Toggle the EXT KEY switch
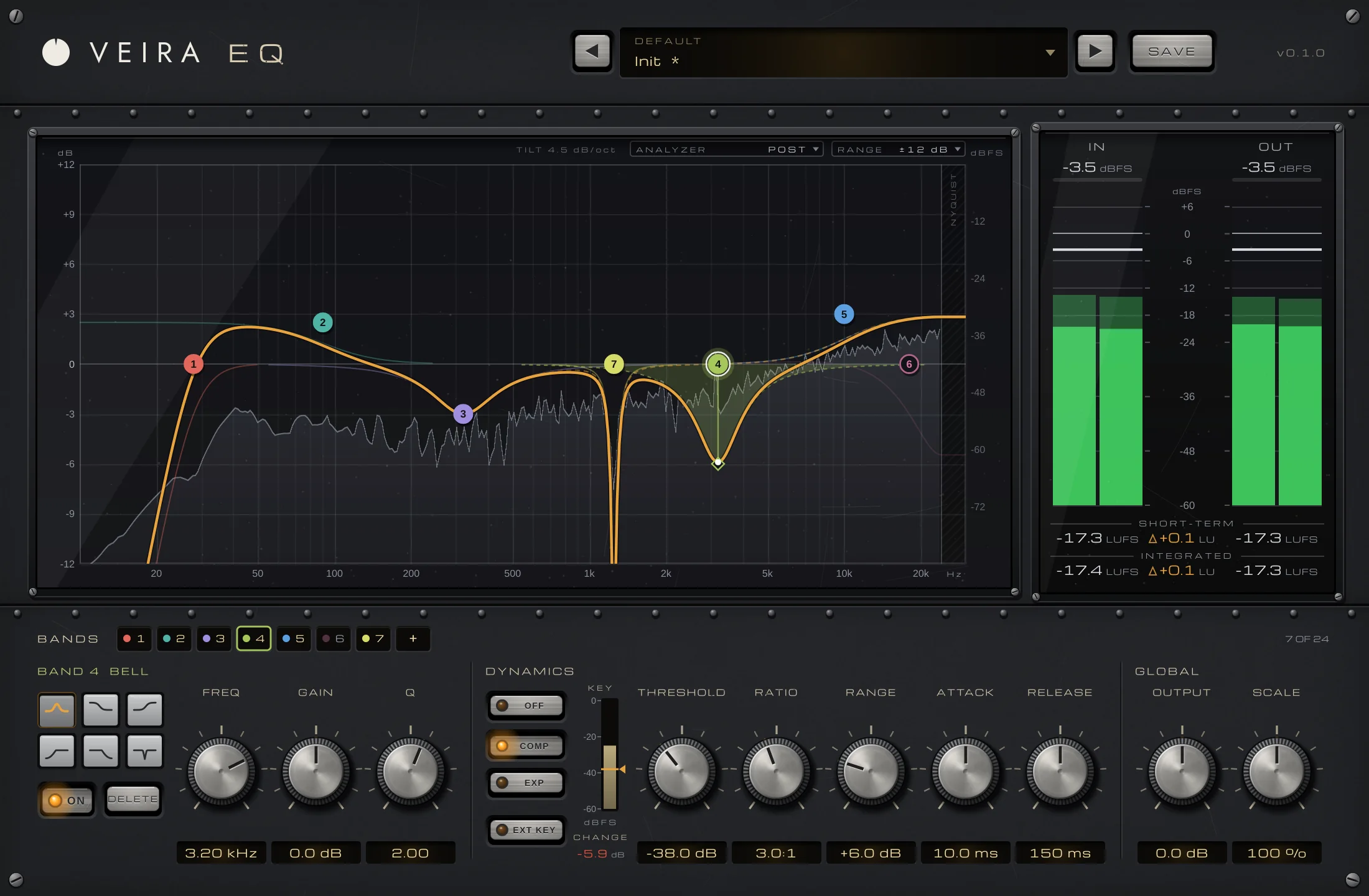The image size is (1369, 896). click(526, 829)
